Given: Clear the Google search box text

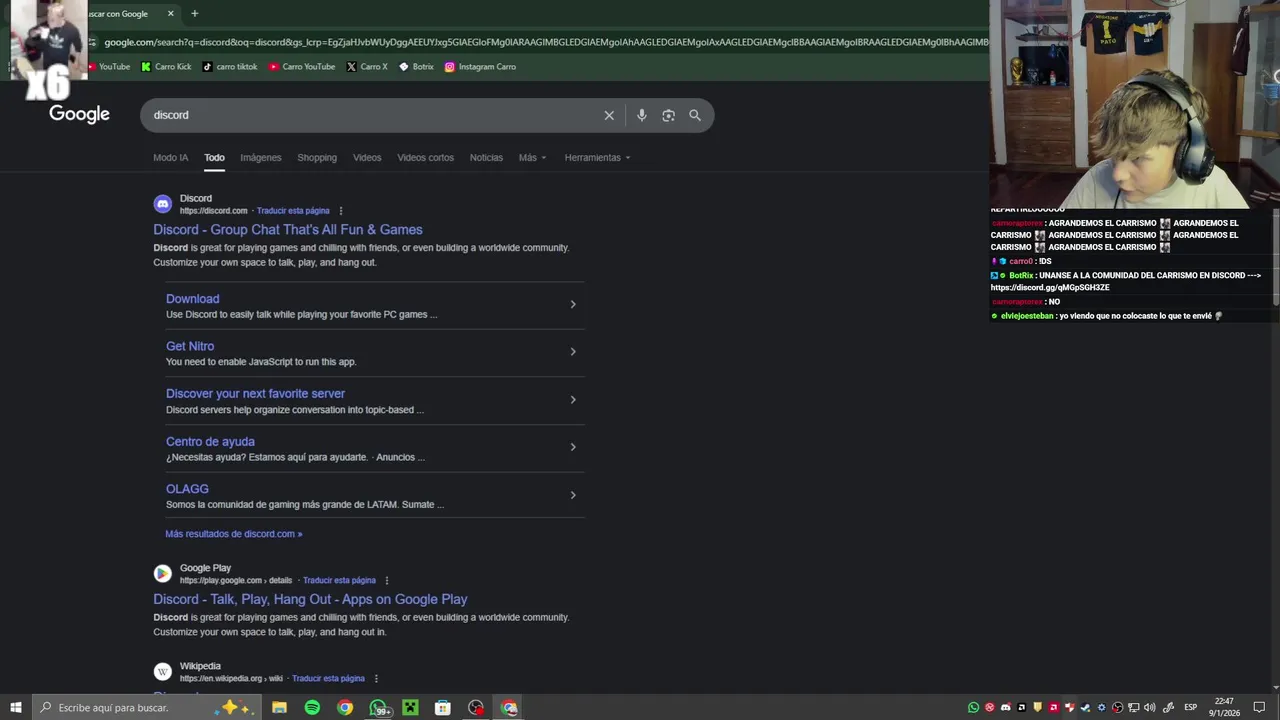Looking at the screenshot, I should [x=609, y=115].
